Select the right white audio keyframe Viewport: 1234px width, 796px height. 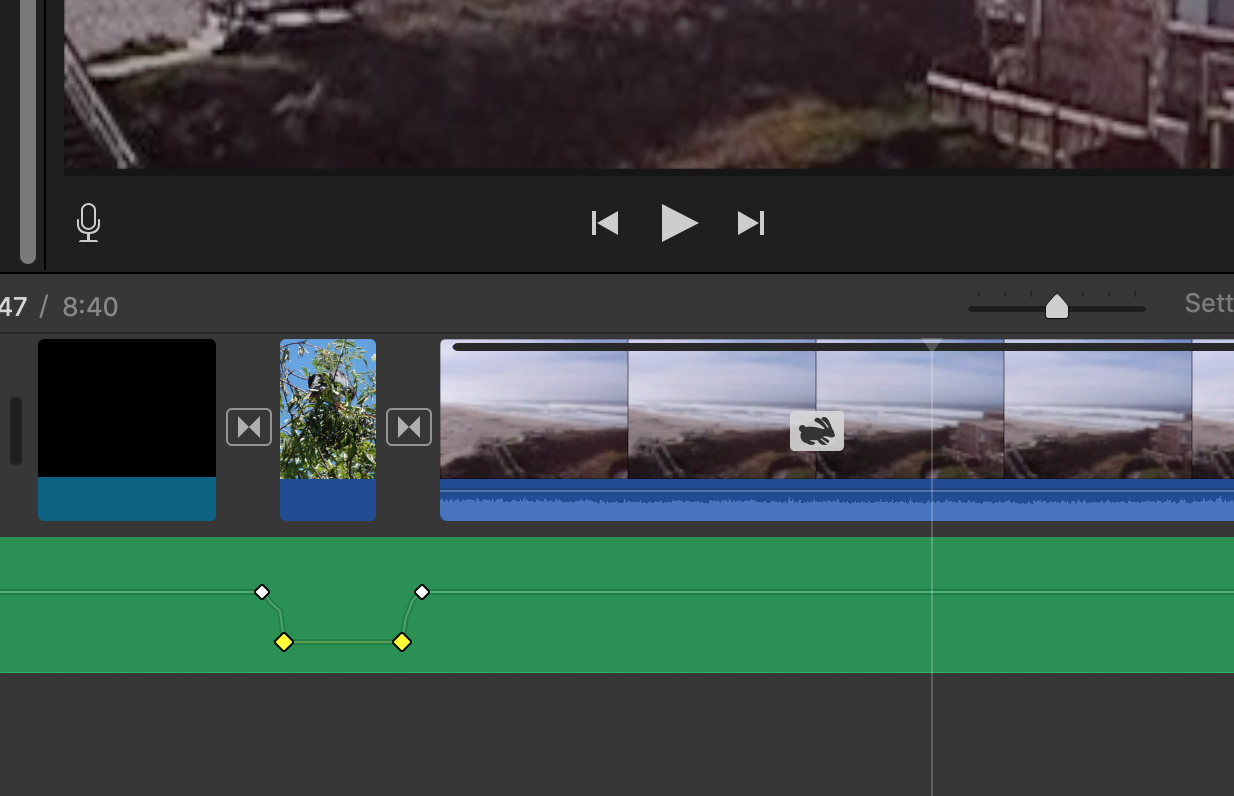[x=422, y=592]
